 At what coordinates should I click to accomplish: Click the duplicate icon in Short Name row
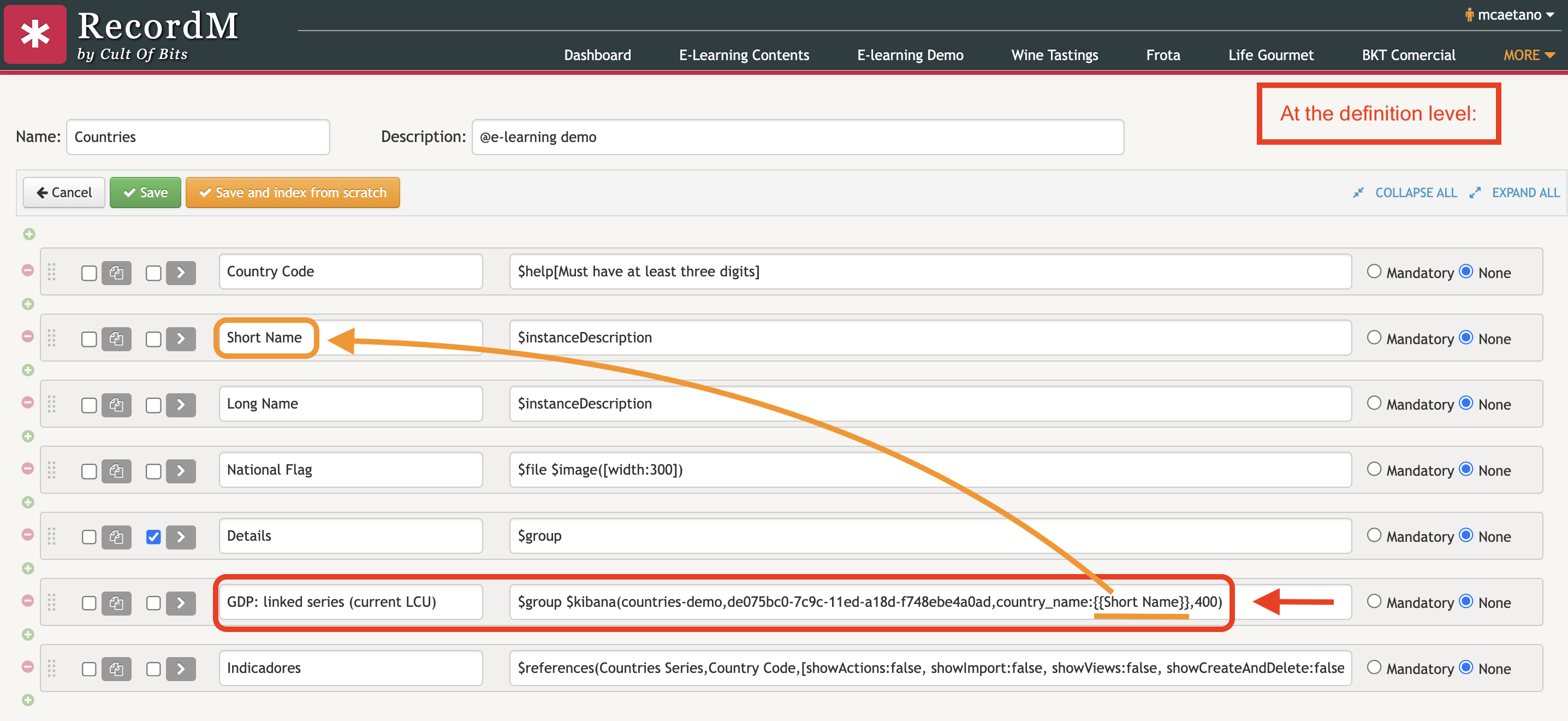116,339
